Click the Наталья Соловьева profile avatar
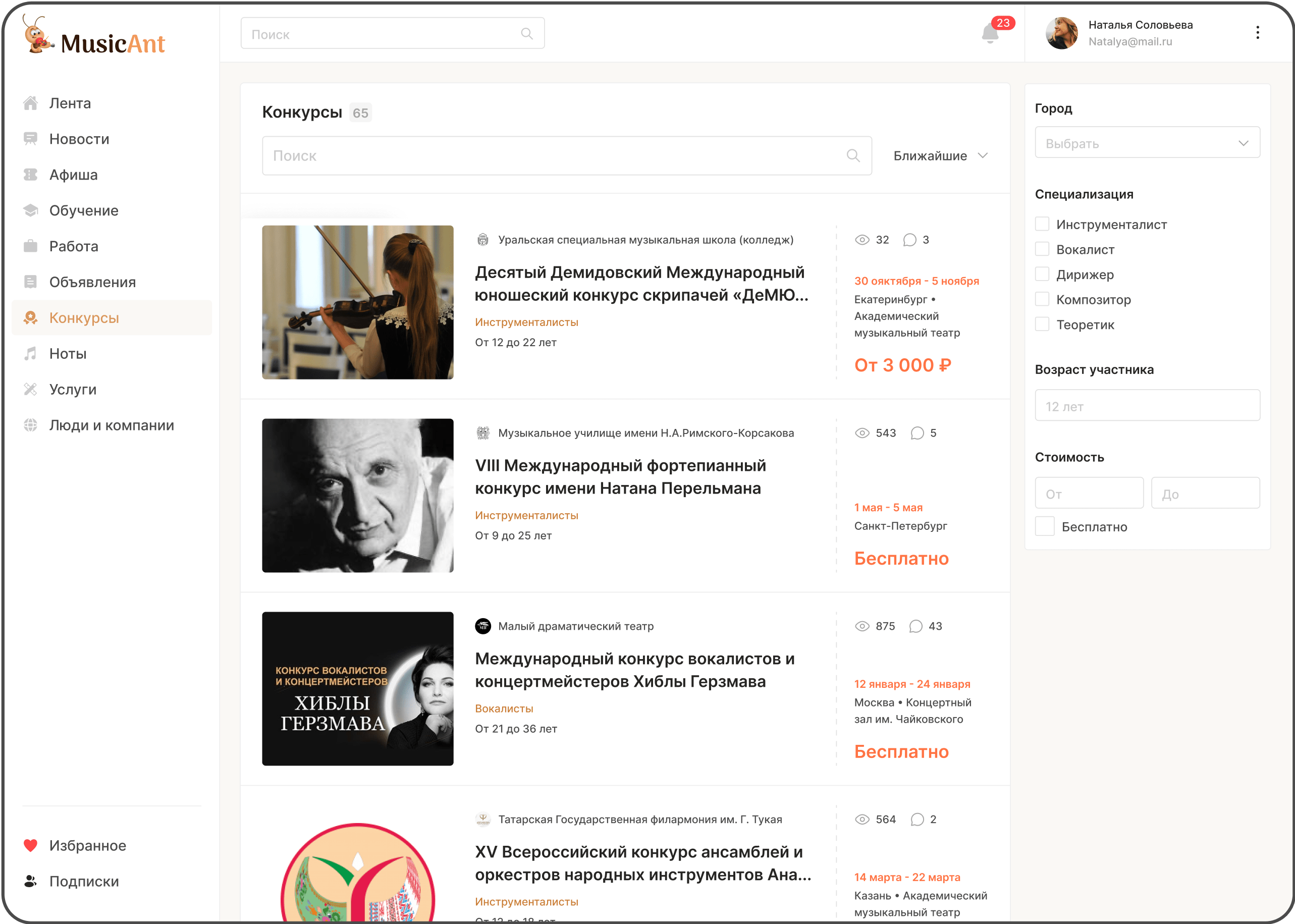The width and height of the screenshot is (1295, 924). [1062, 33]
